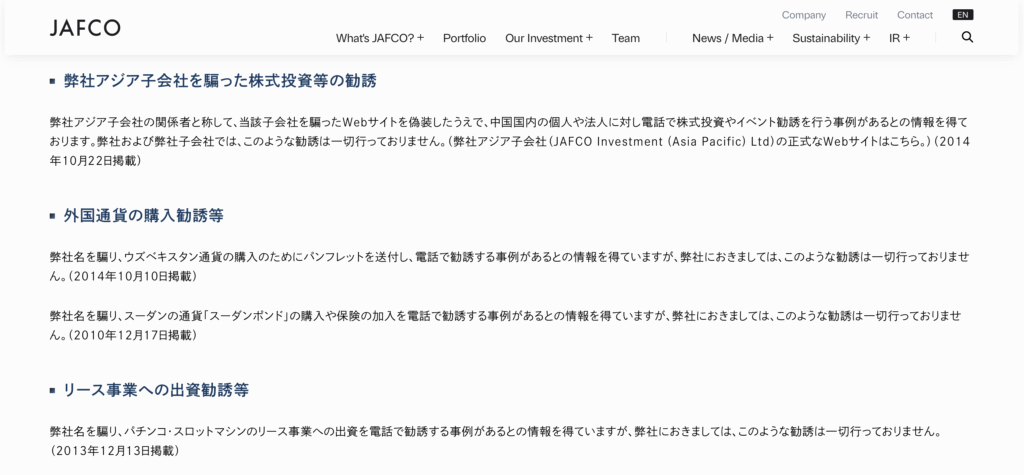The width and height of the screenshot is (1024, 475).
Task: Expand the Sustainability menu
Action: [x=831, y=38]
